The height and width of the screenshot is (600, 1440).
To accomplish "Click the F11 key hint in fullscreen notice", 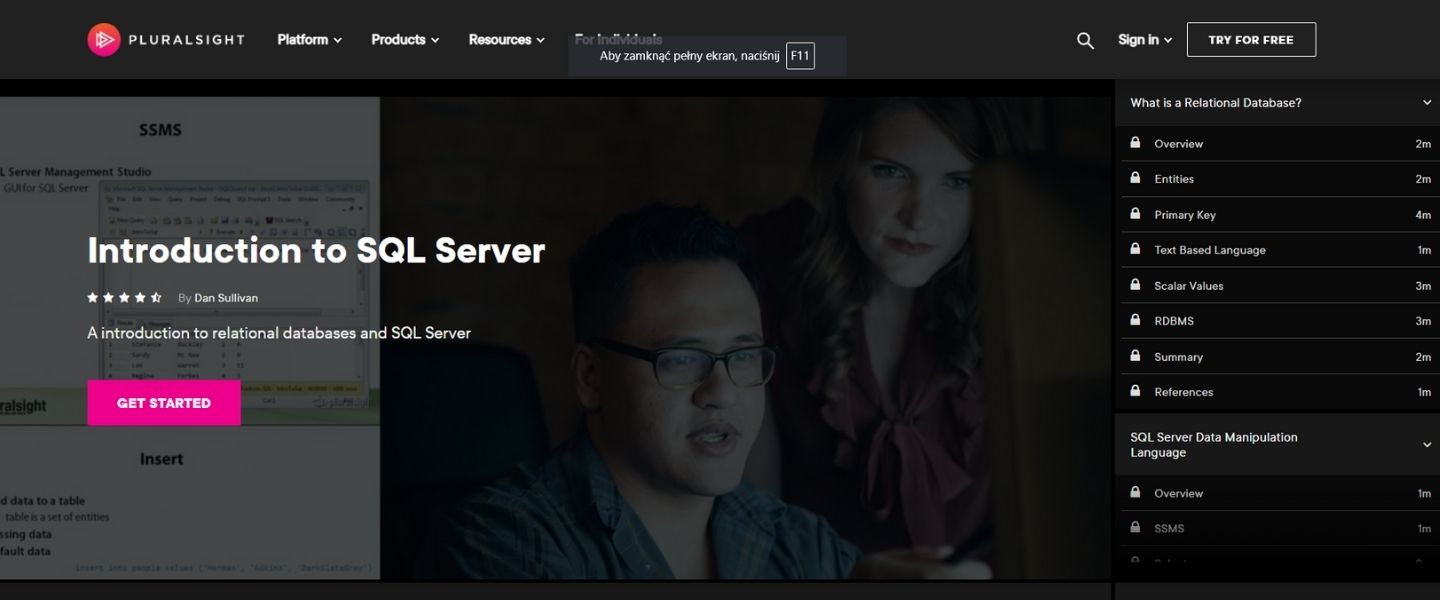I will 800,56.
